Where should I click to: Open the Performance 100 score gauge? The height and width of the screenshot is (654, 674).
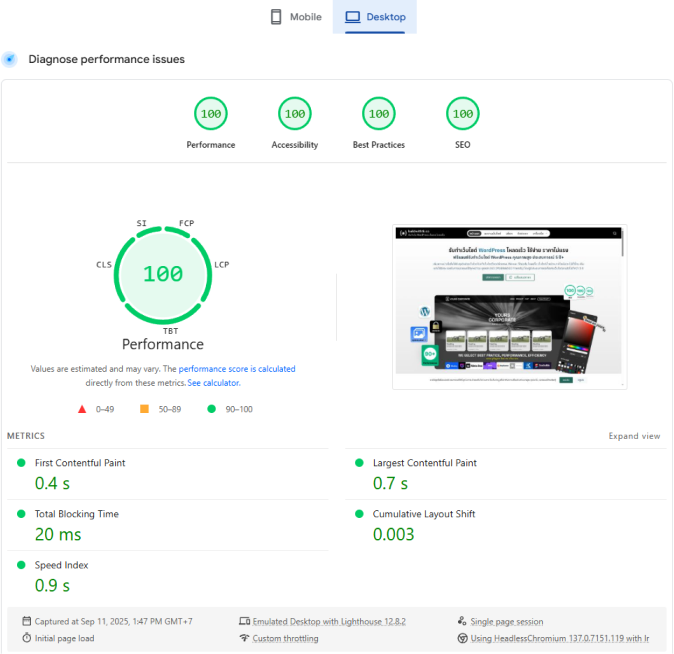click(x=211, y=114)
